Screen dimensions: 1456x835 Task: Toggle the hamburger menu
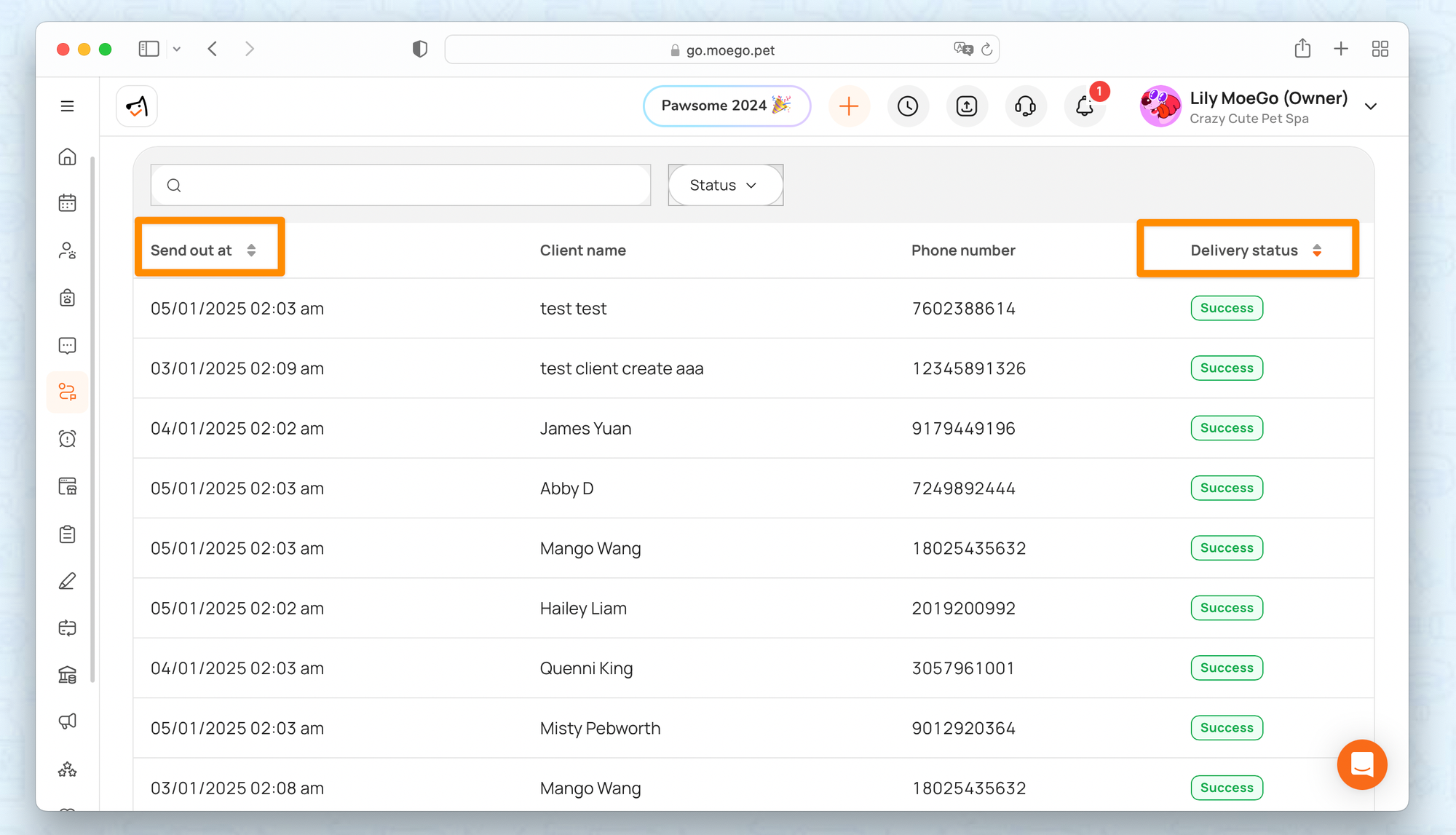(67, 106)
